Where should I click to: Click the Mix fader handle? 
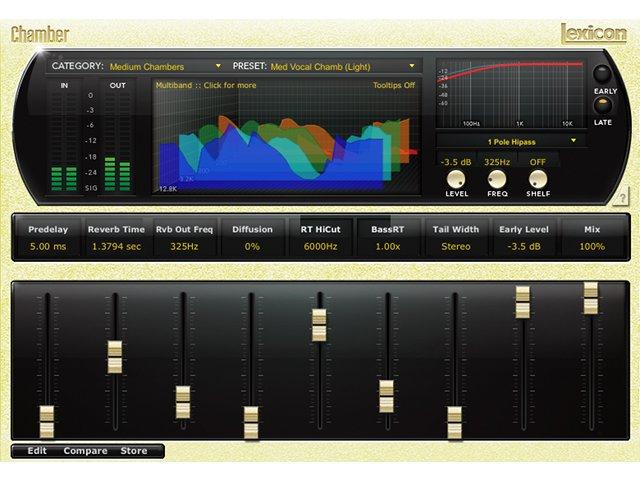[591, 297]
